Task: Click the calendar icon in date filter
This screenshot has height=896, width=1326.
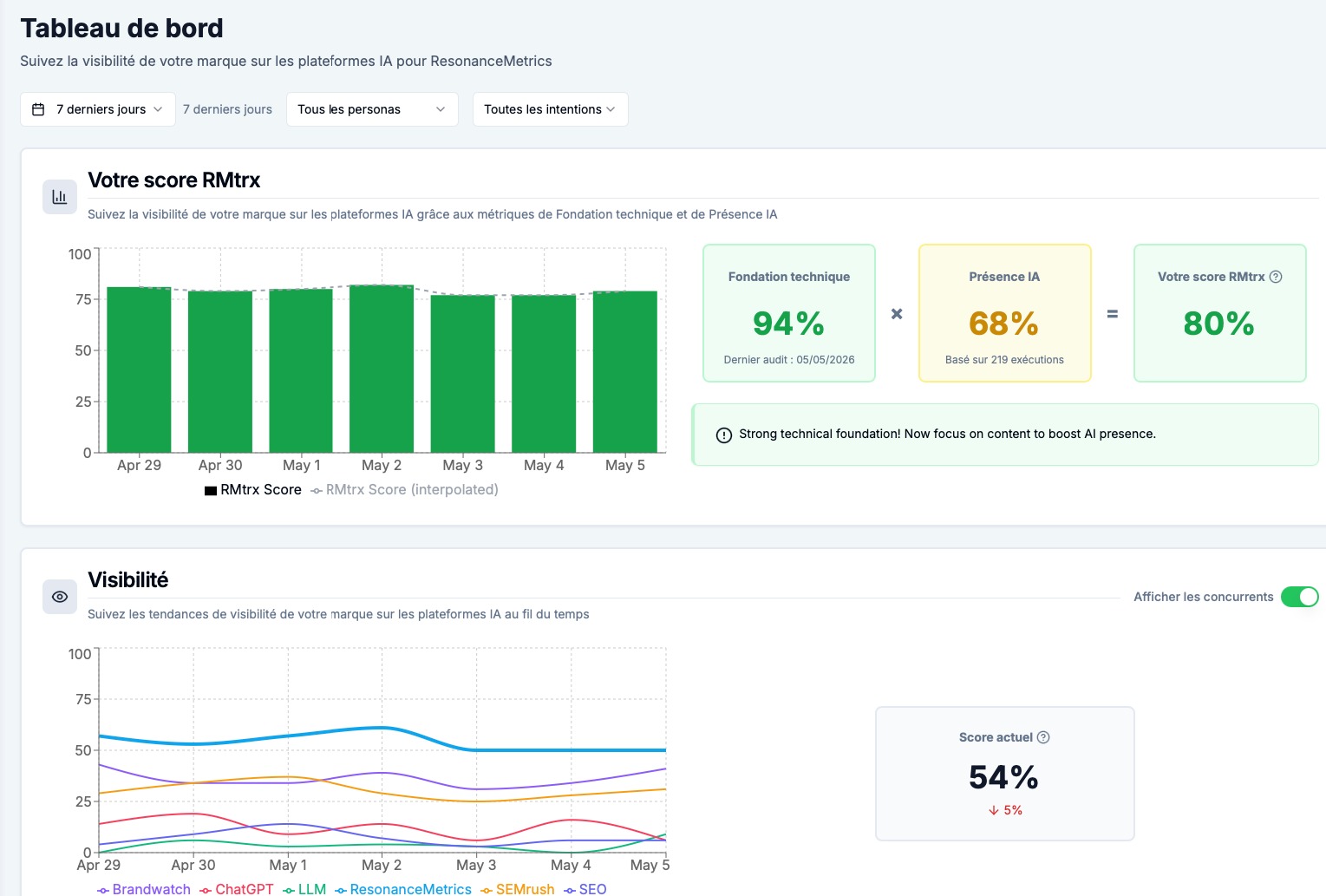Action: pos(38,109)
